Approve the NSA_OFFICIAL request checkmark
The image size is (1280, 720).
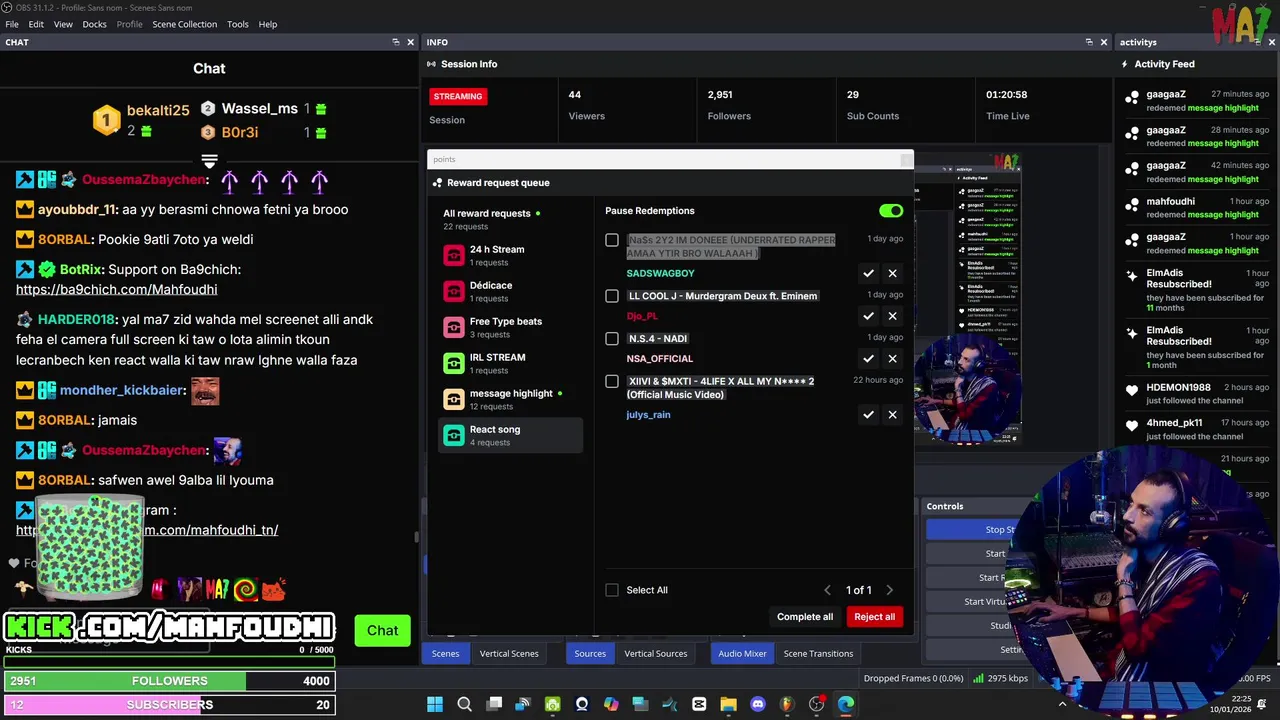[x=868, y=358]
